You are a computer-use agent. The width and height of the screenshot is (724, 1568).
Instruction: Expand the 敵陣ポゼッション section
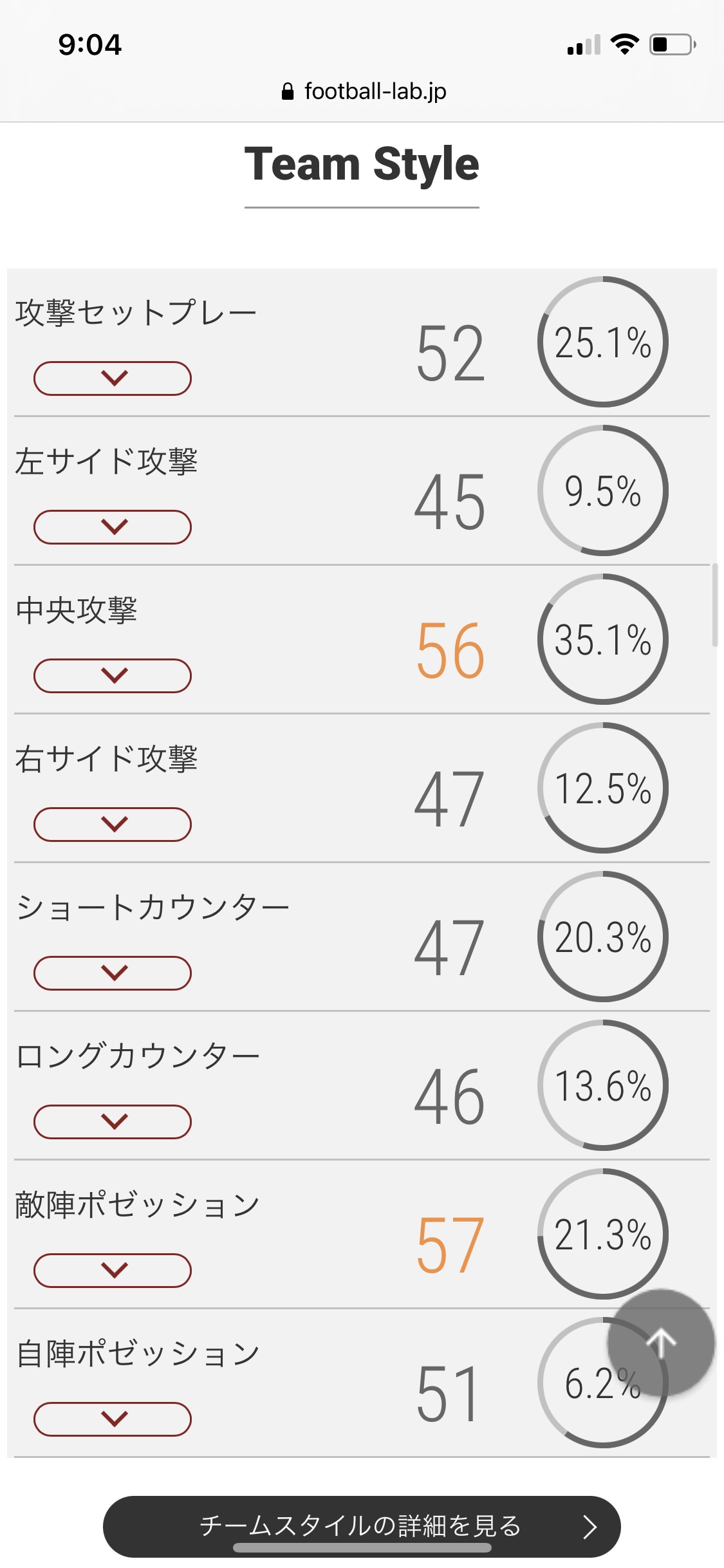113,1271
